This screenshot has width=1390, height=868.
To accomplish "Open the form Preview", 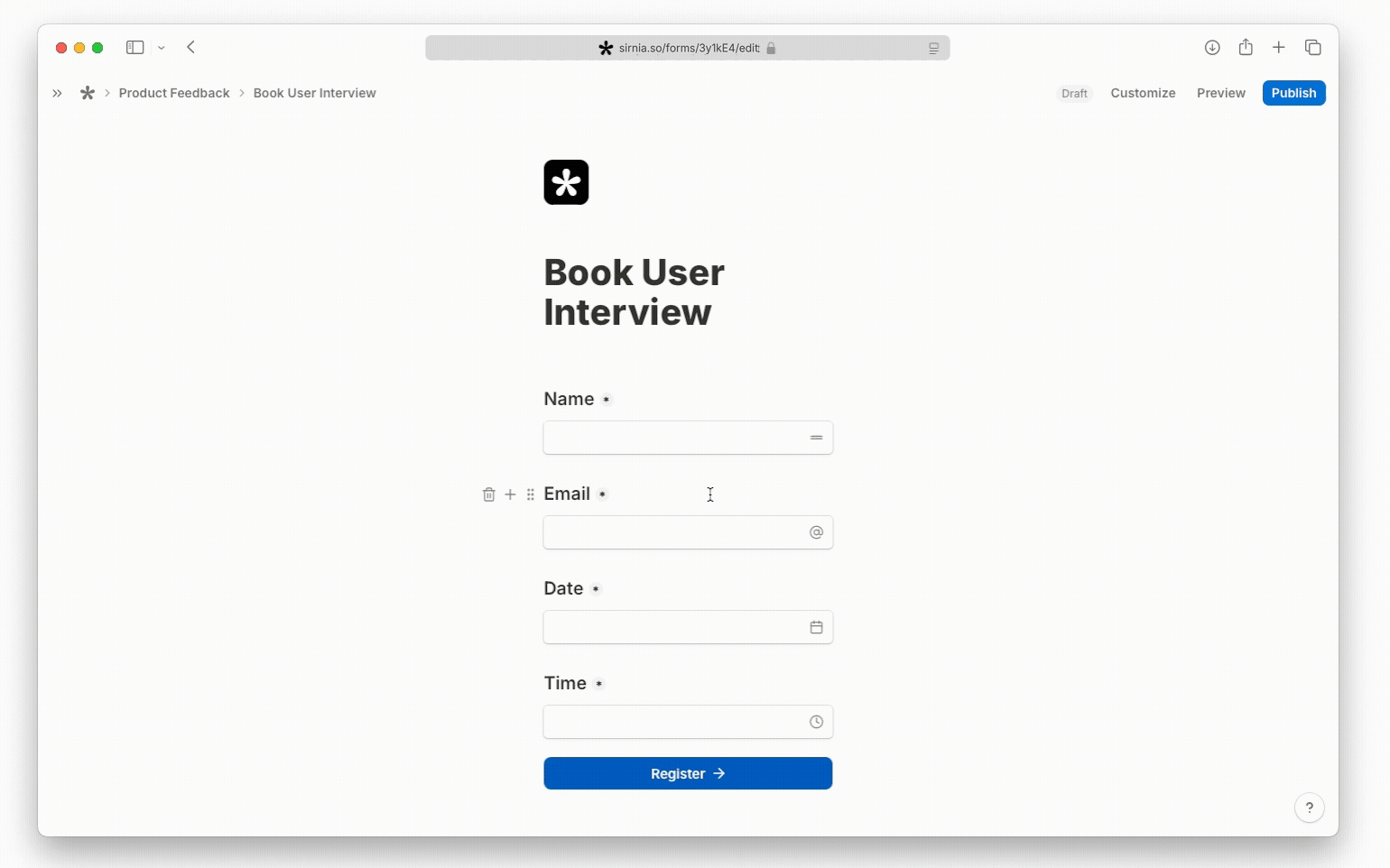I will 1220,93.
